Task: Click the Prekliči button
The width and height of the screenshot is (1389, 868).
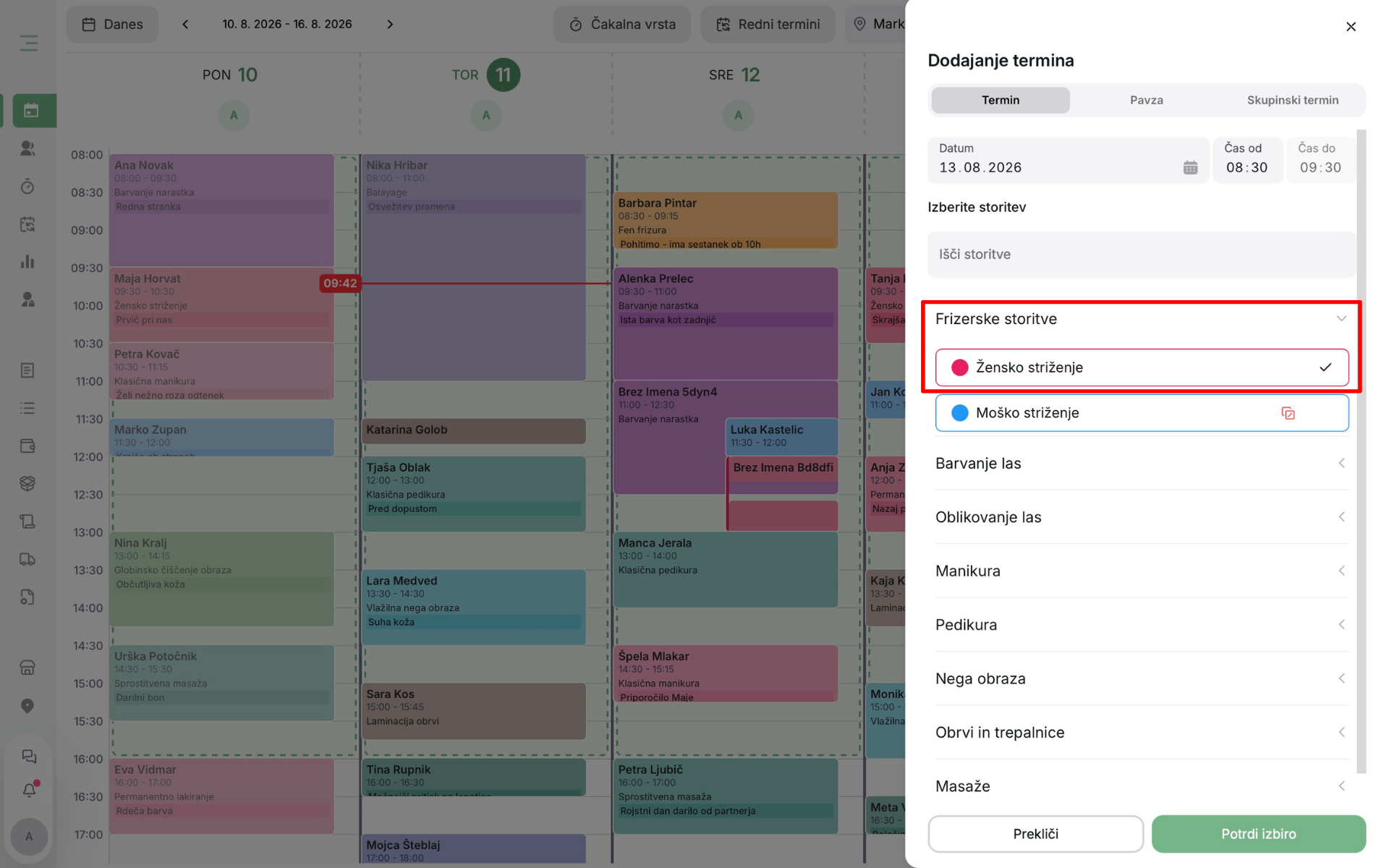Action: click(x=1035, y=834)
